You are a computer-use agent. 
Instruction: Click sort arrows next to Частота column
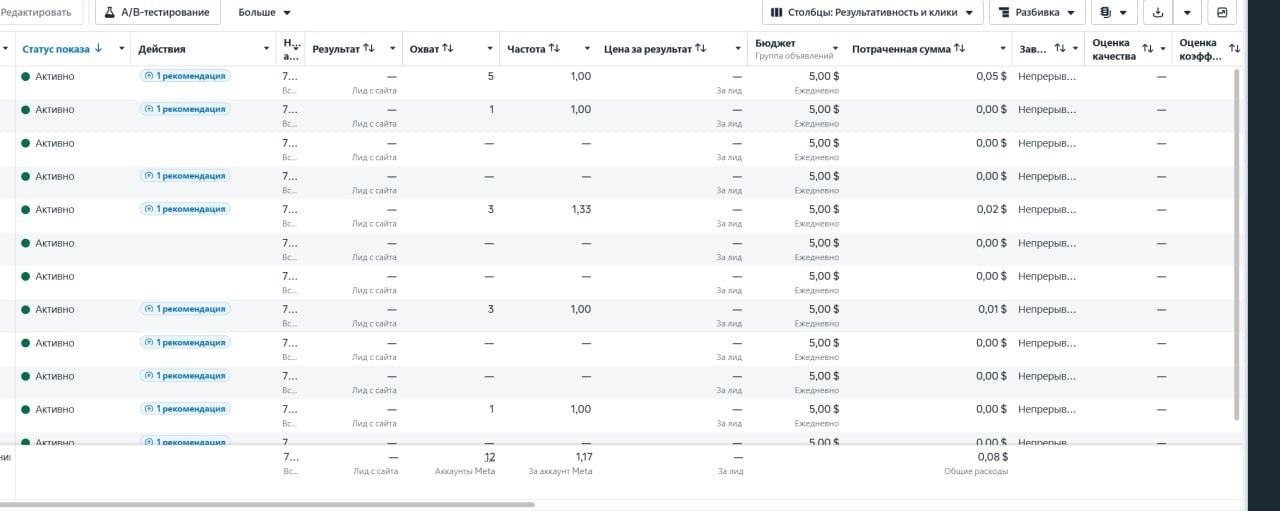click(x=554, y=48)
